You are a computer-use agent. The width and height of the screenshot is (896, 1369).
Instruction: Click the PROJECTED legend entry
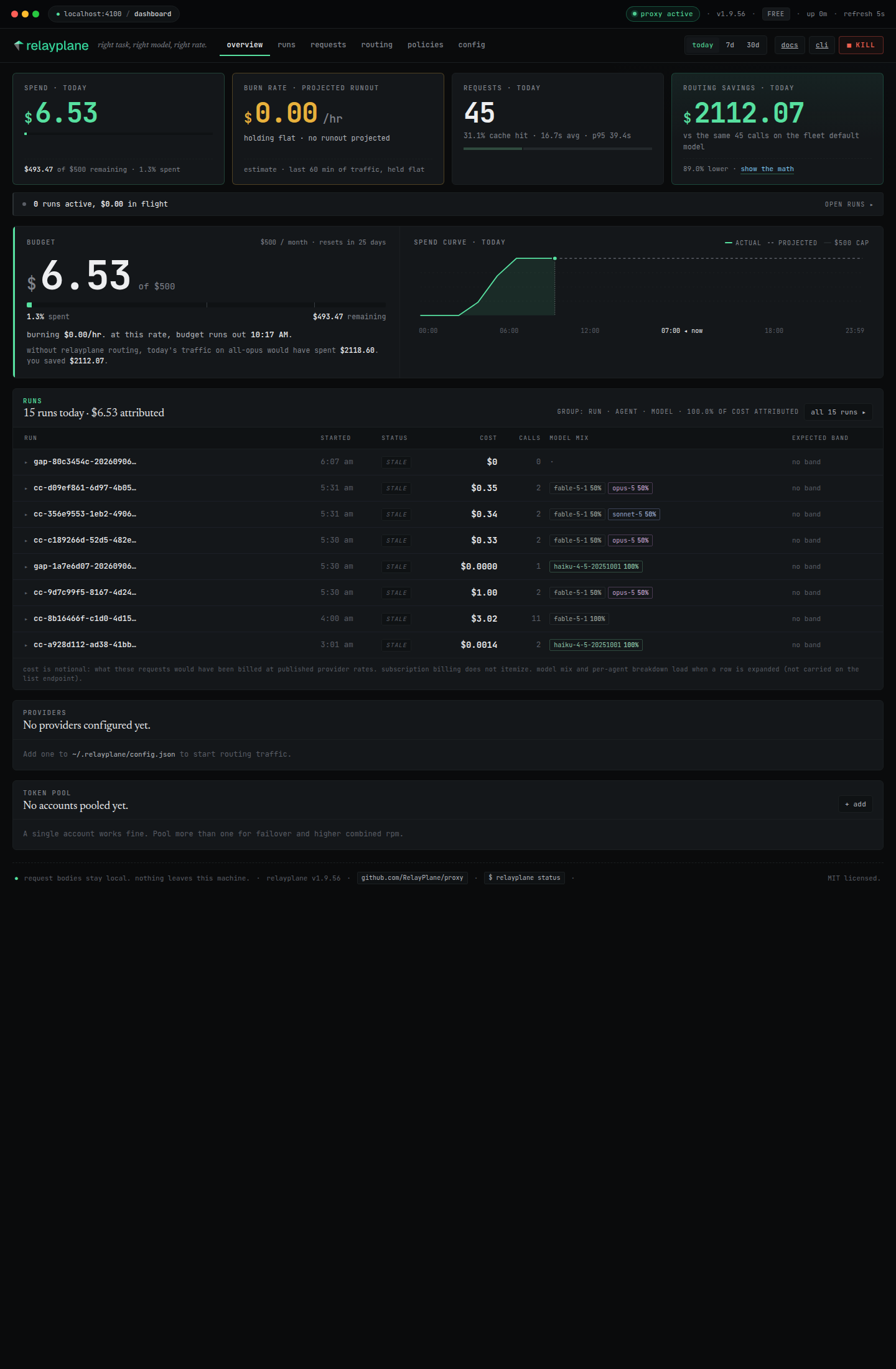[792, 243]
